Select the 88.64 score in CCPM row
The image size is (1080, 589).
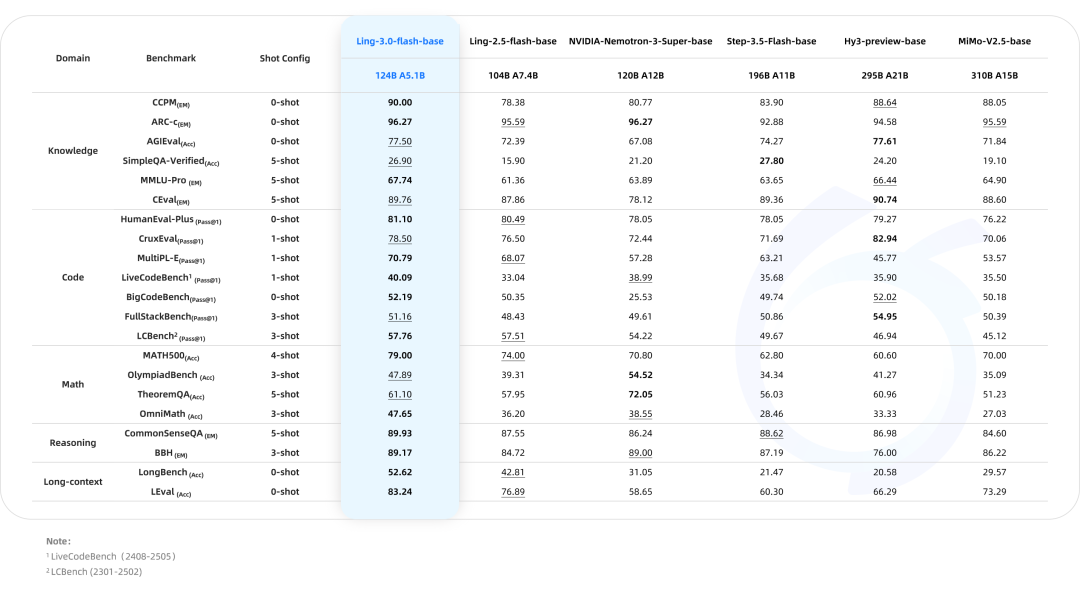point(884,103)
